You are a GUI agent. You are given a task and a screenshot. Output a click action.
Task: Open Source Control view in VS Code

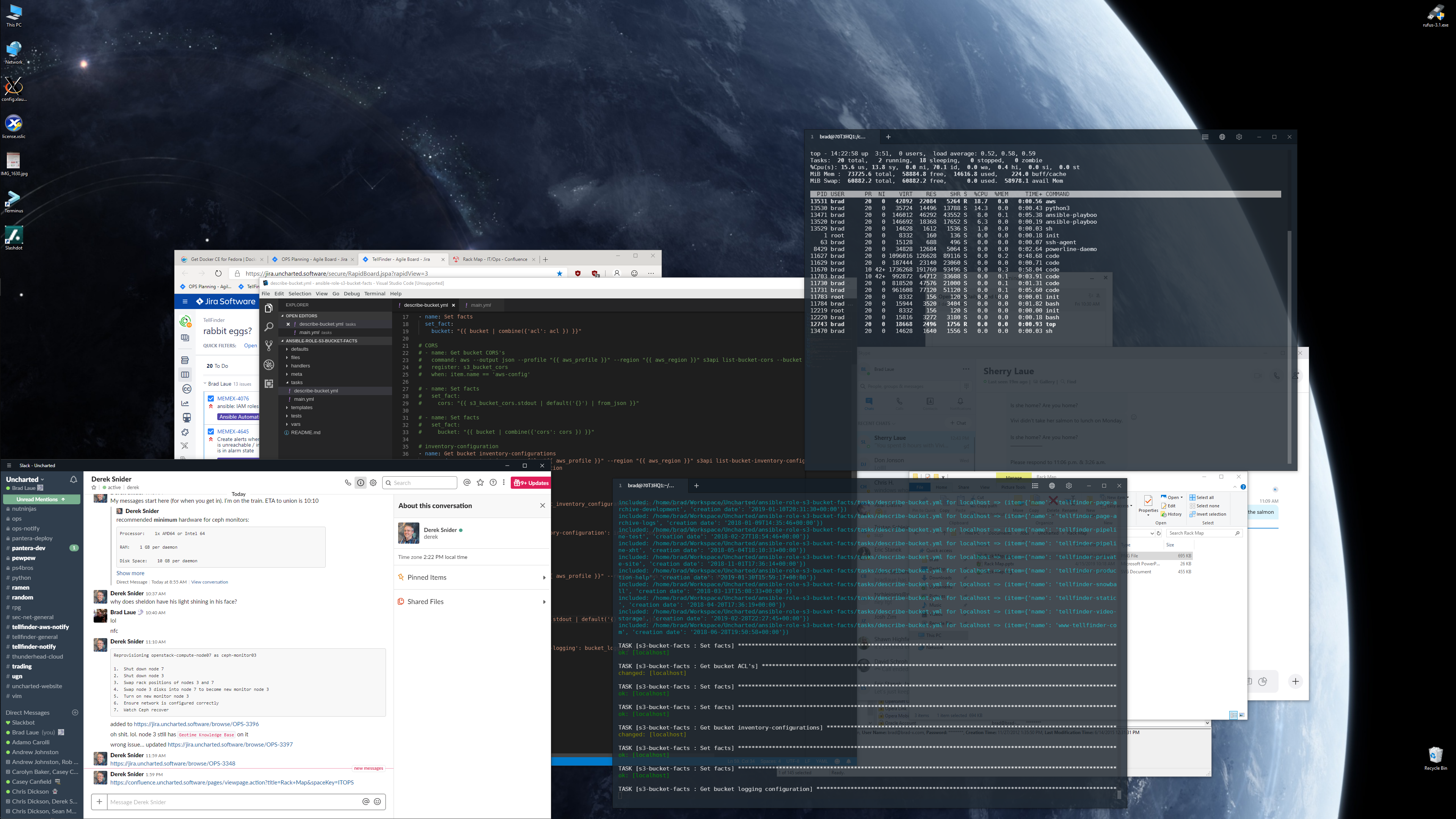268,345
